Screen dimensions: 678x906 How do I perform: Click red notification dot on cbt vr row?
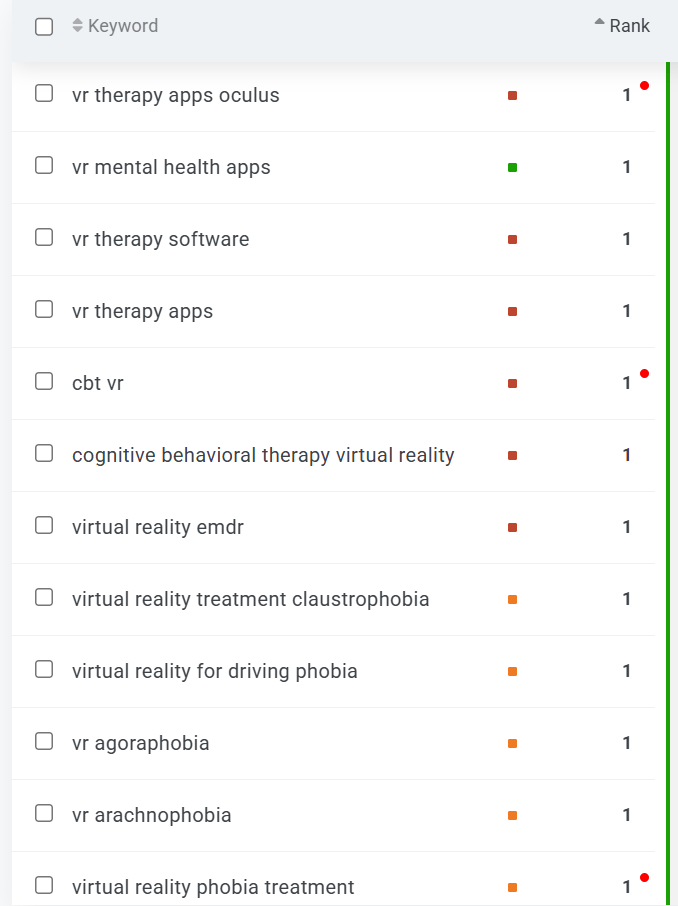pyautogui.click(x=644, y=374)
